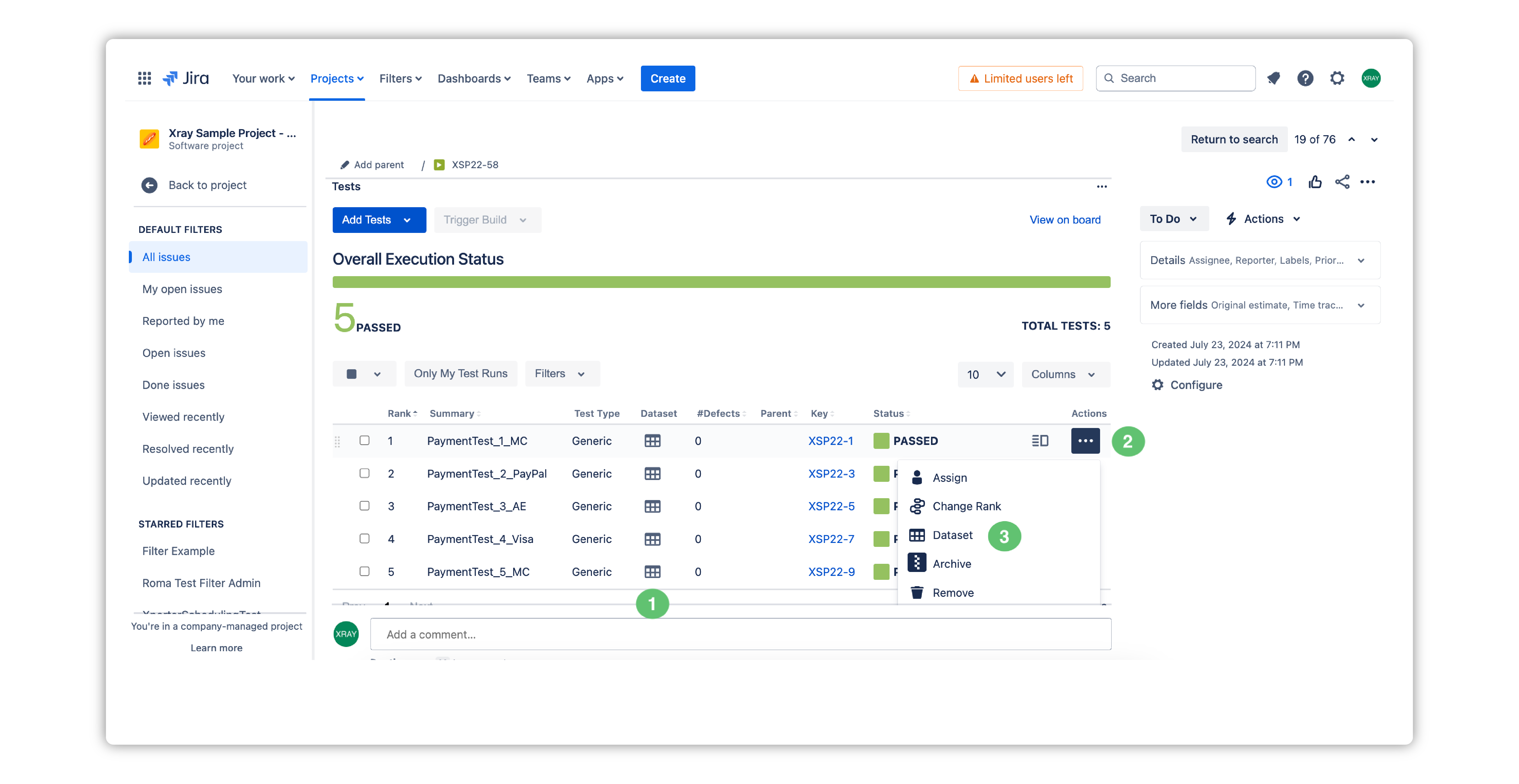Check the box for PaymentTest_1_MC

click(364, 441)
